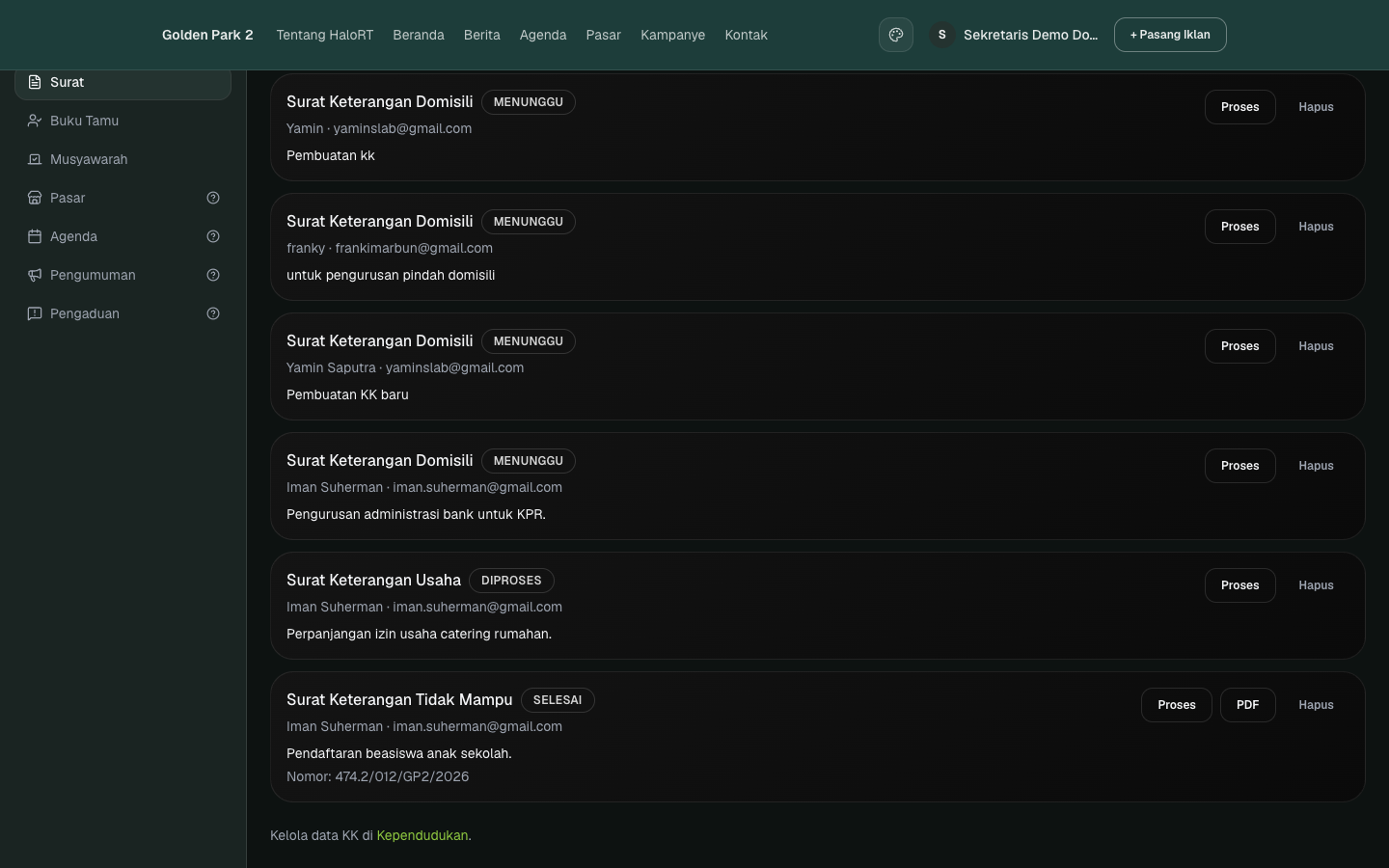Open Kontak in top navigation
Screen dimensions: 1389x868
pyautogui.click(x=747, y=35)
